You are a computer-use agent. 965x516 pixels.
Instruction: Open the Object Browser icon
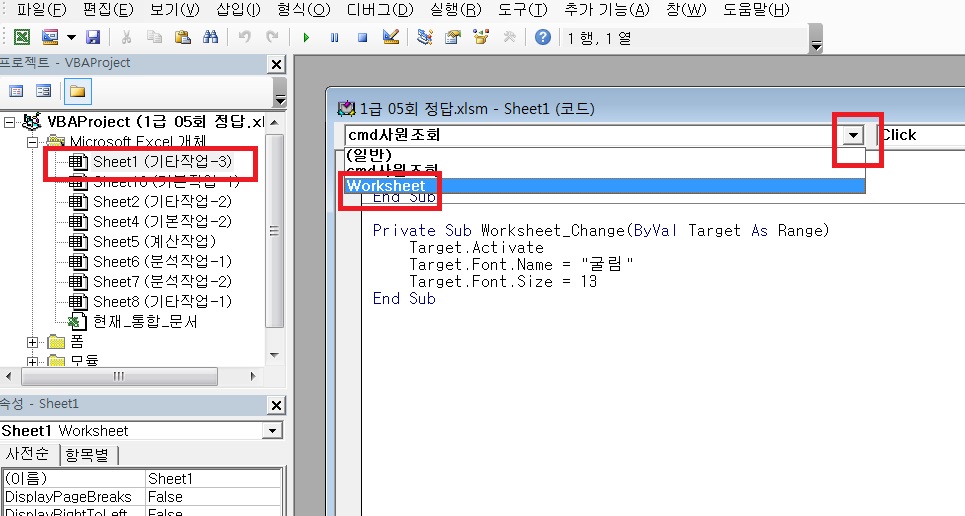481,37
